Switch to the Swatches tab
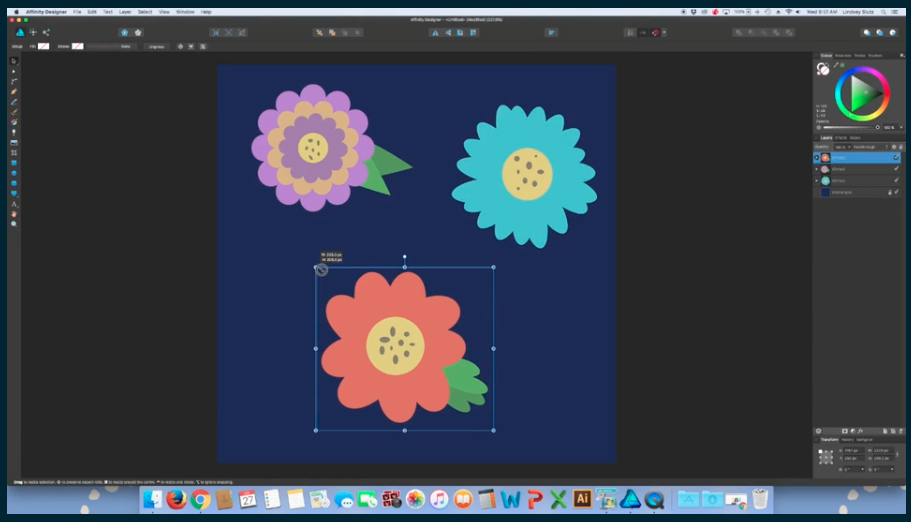 tap(843, 55)
